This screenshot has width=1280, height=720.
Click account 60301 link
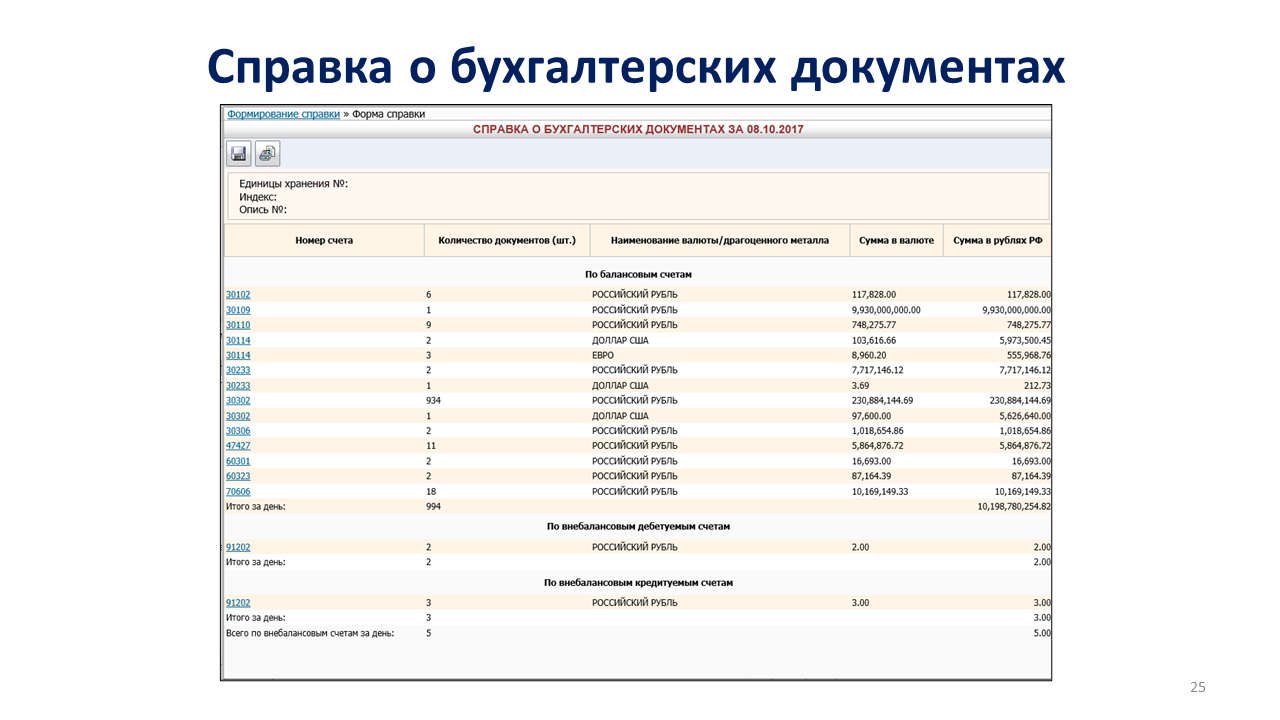238,461
